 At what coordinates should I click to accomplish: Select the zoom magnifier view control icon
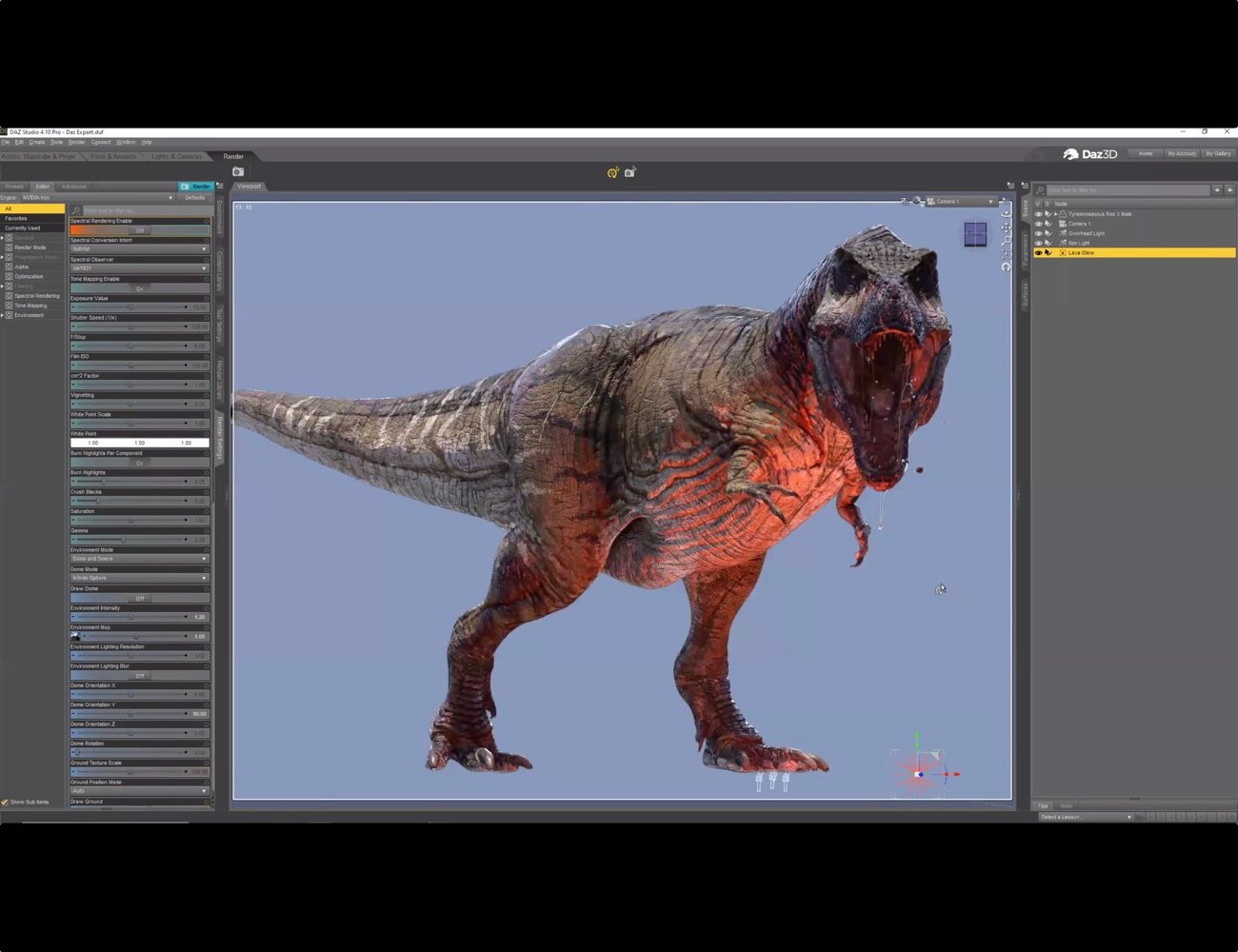1006,241
